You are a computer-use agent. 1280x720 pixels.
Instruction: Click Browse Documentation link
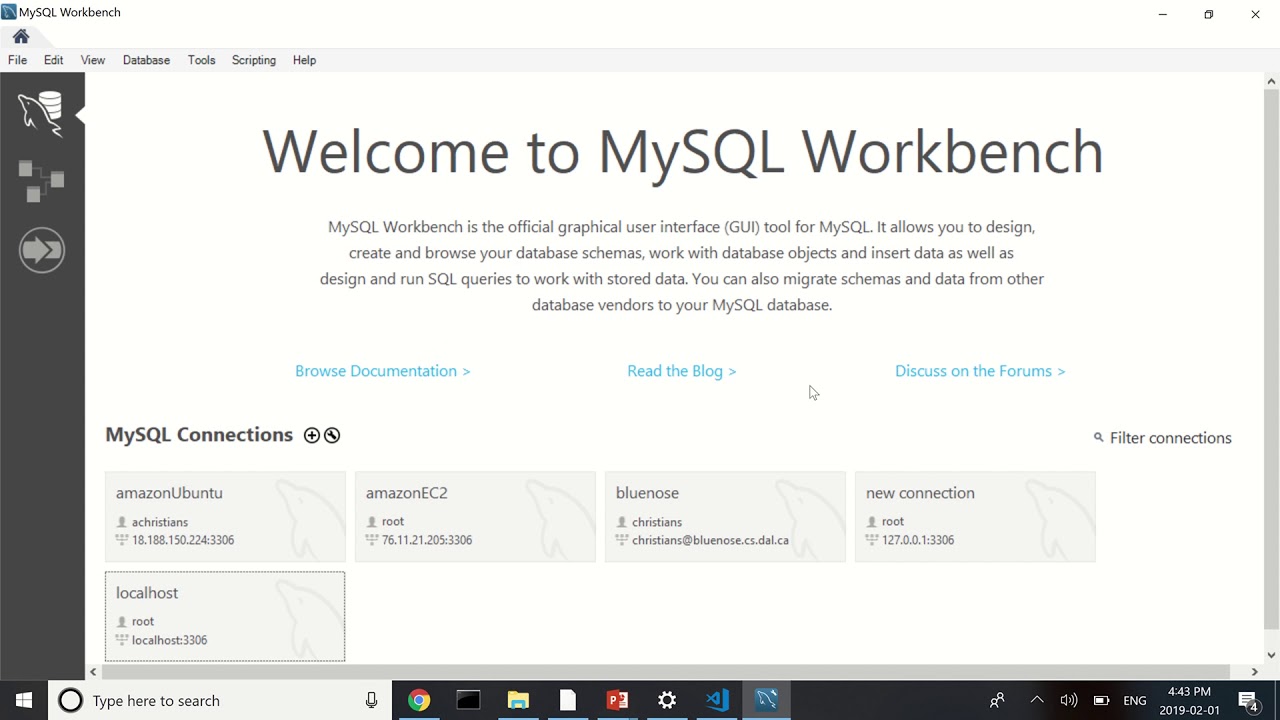tap(383, 371)
